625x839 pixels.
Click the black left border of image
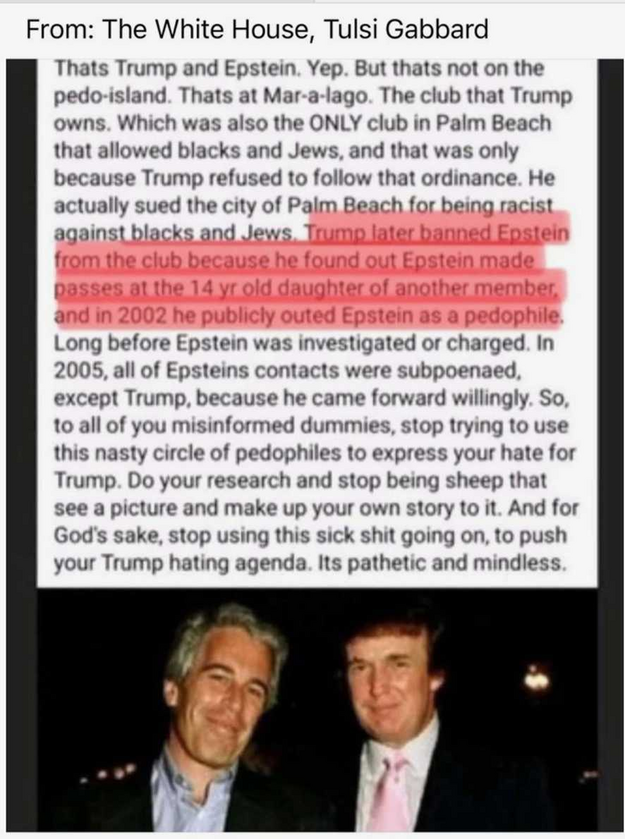pyautogui.click(x=21, y=445)
